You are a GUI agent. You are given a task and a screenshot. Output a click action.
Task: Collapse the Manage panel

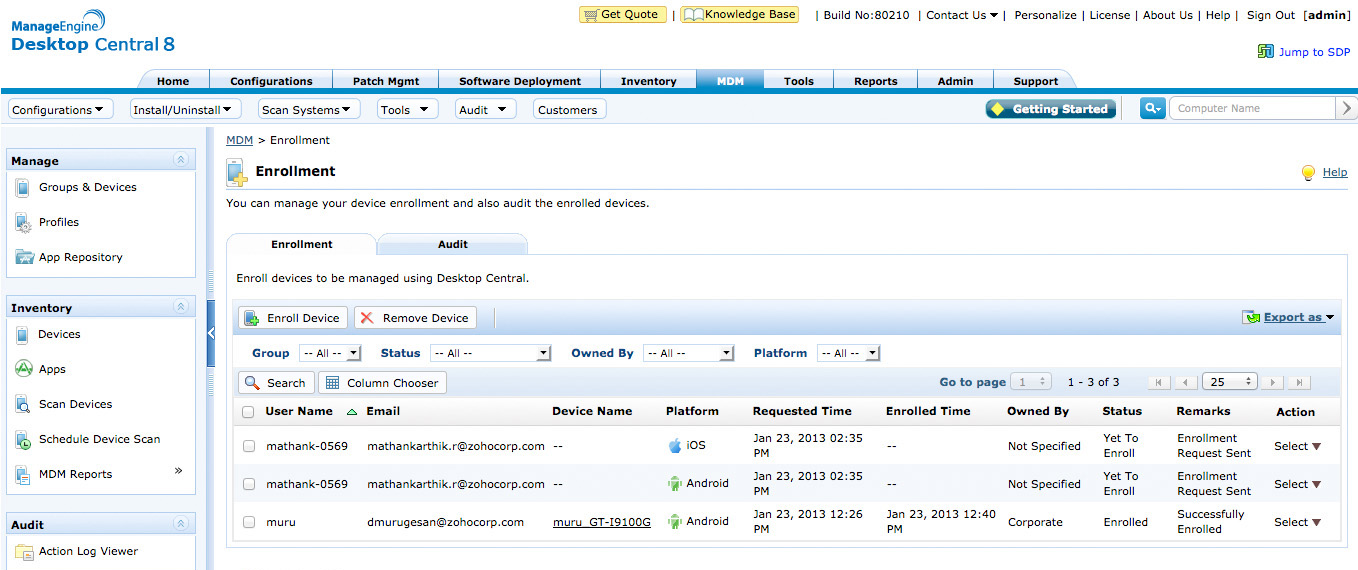tap(180, 160)
